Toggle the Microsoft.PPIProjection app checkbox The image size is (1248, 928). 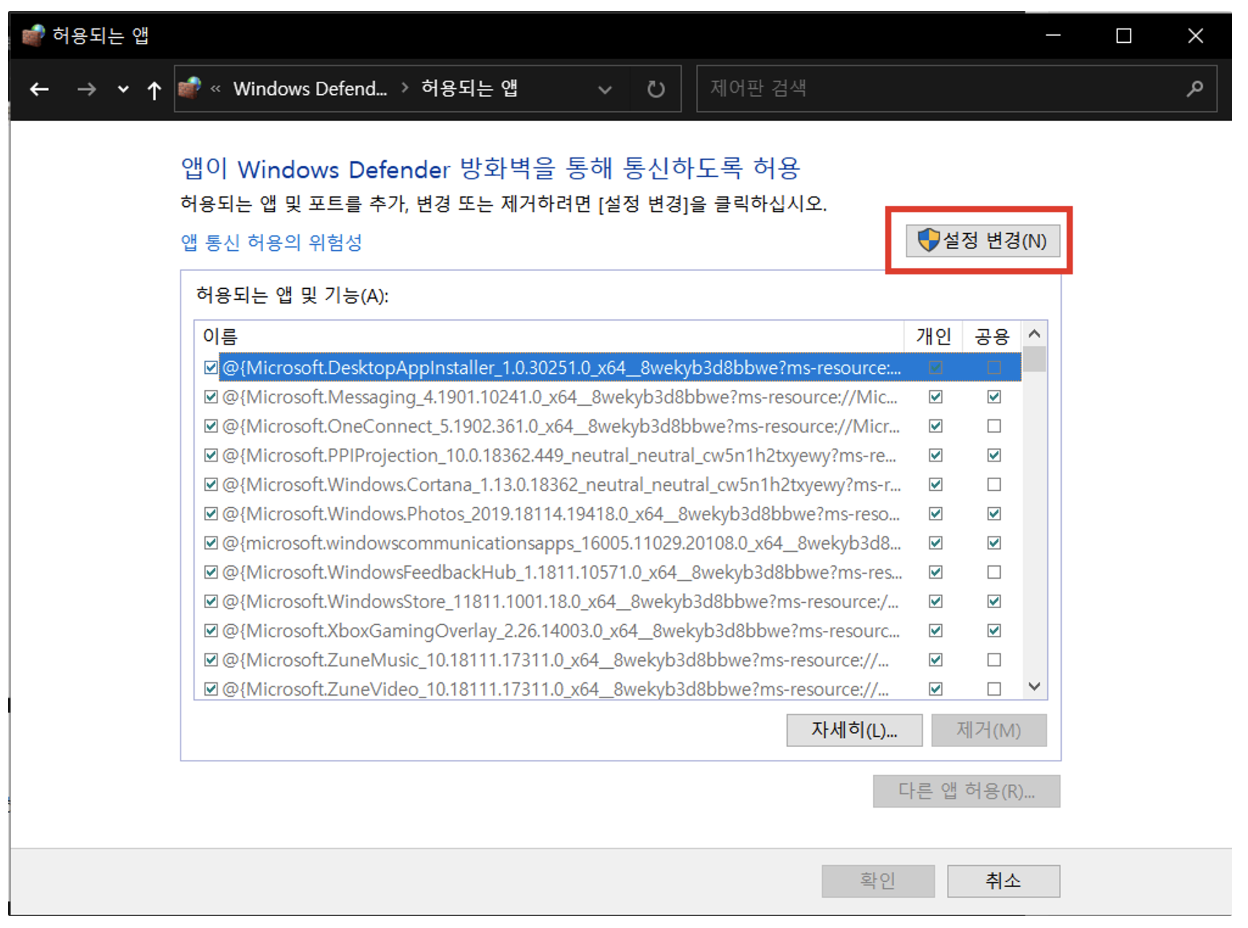[x=210, y=455]
